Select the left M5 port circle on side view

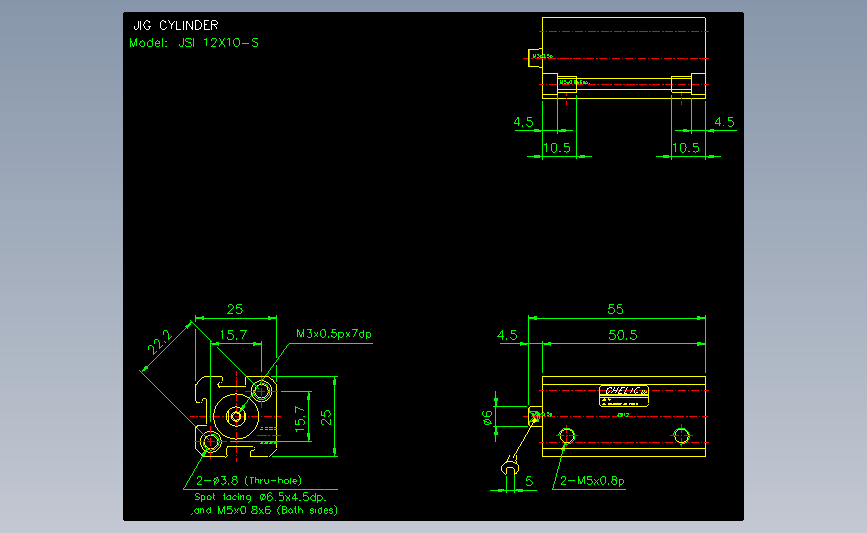point(567,436)
